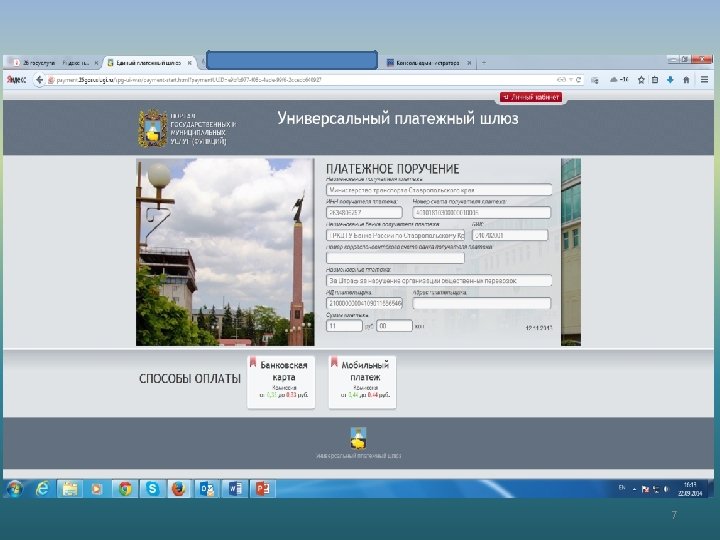Open the bookmarks list icon
The width and height of the screenshot is (720, 540).
[x=655, y=80]
